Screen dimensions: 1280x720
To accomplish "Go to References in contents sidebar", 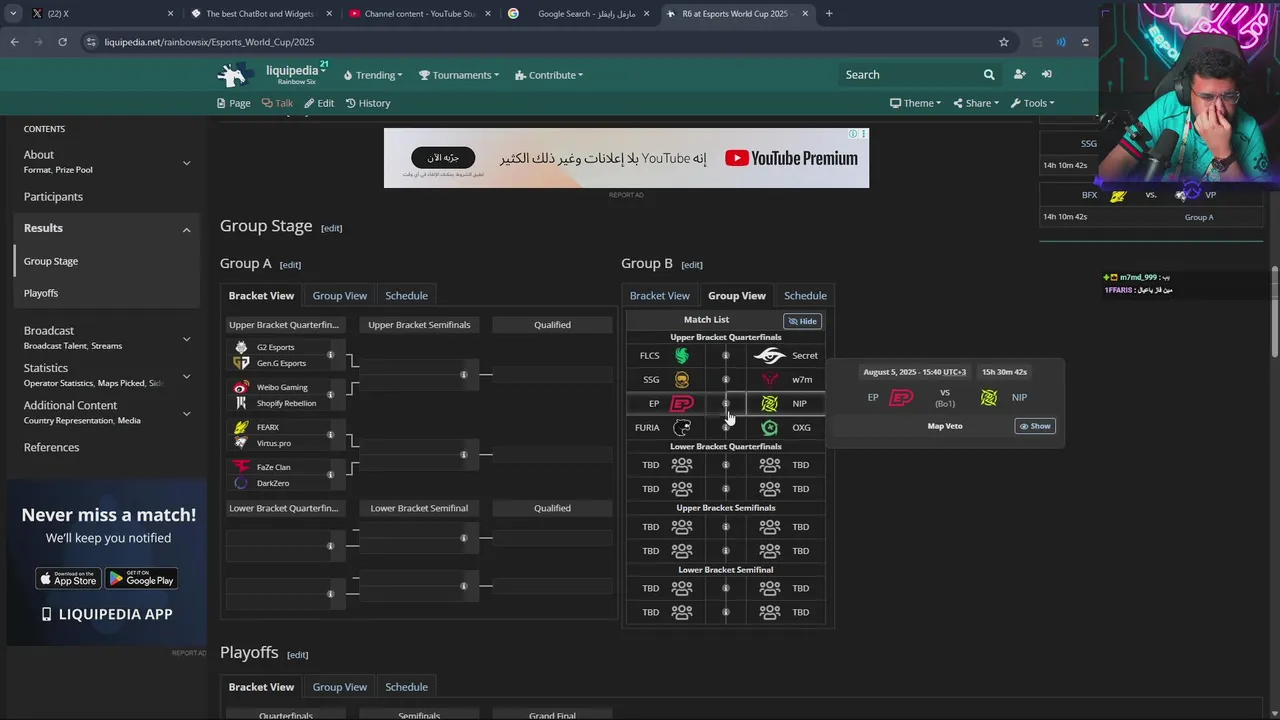I will [51, 447].
